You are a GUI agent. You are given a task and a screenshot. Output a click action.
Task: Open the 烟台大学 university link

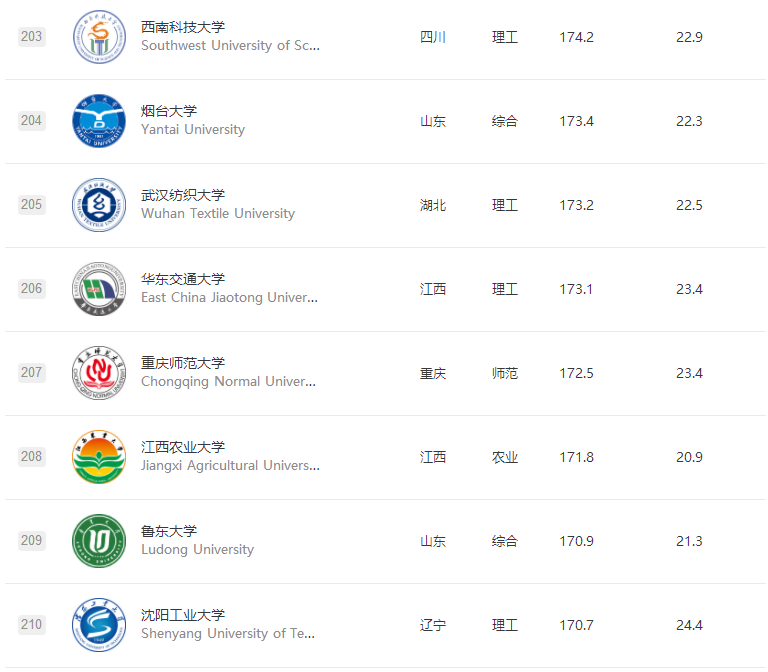pos(169,111)
